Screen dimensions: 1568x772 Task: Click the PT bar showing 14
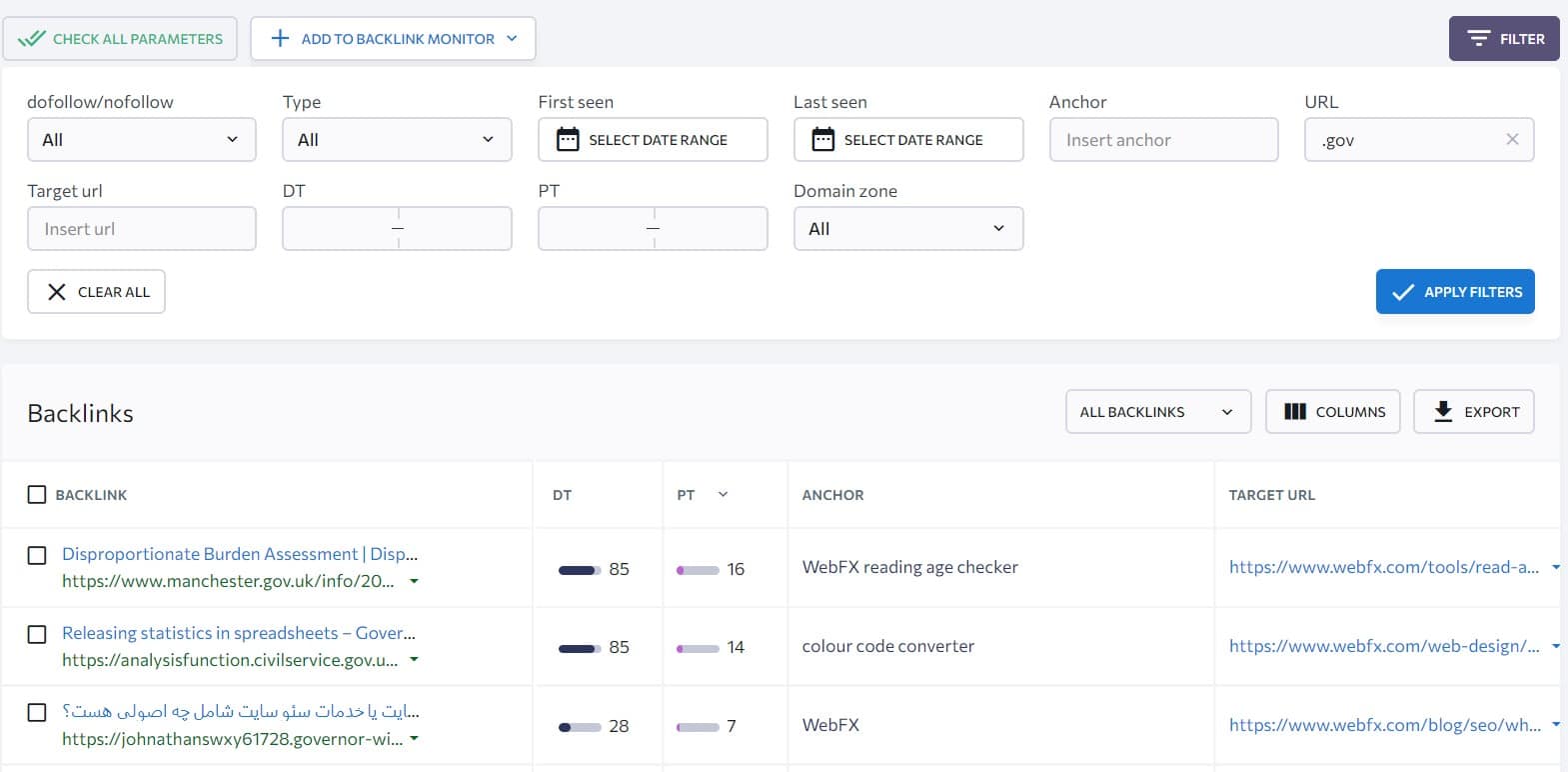(x=698, y=649)
